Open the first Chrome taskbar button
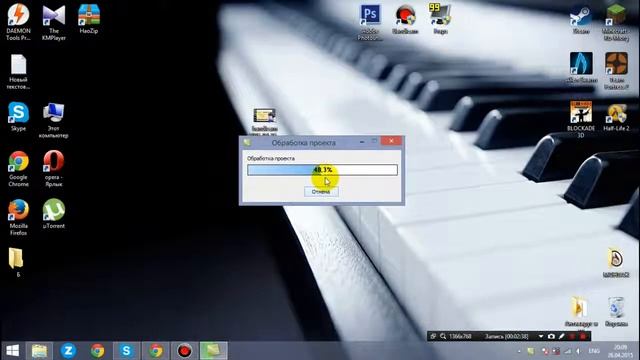Image resolution: width=640 pixels, height=360 pixels. pyautogui.click(x=97, y=351)
